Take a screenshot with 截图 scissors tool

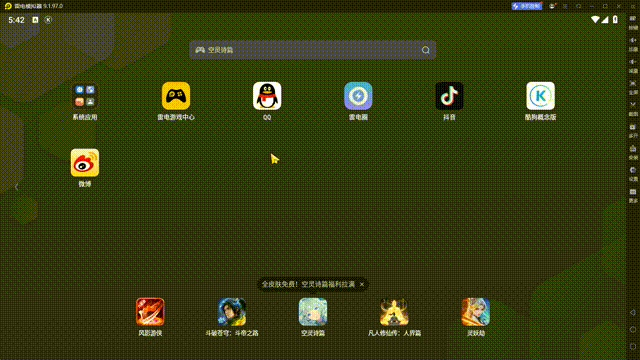(633, 109)
